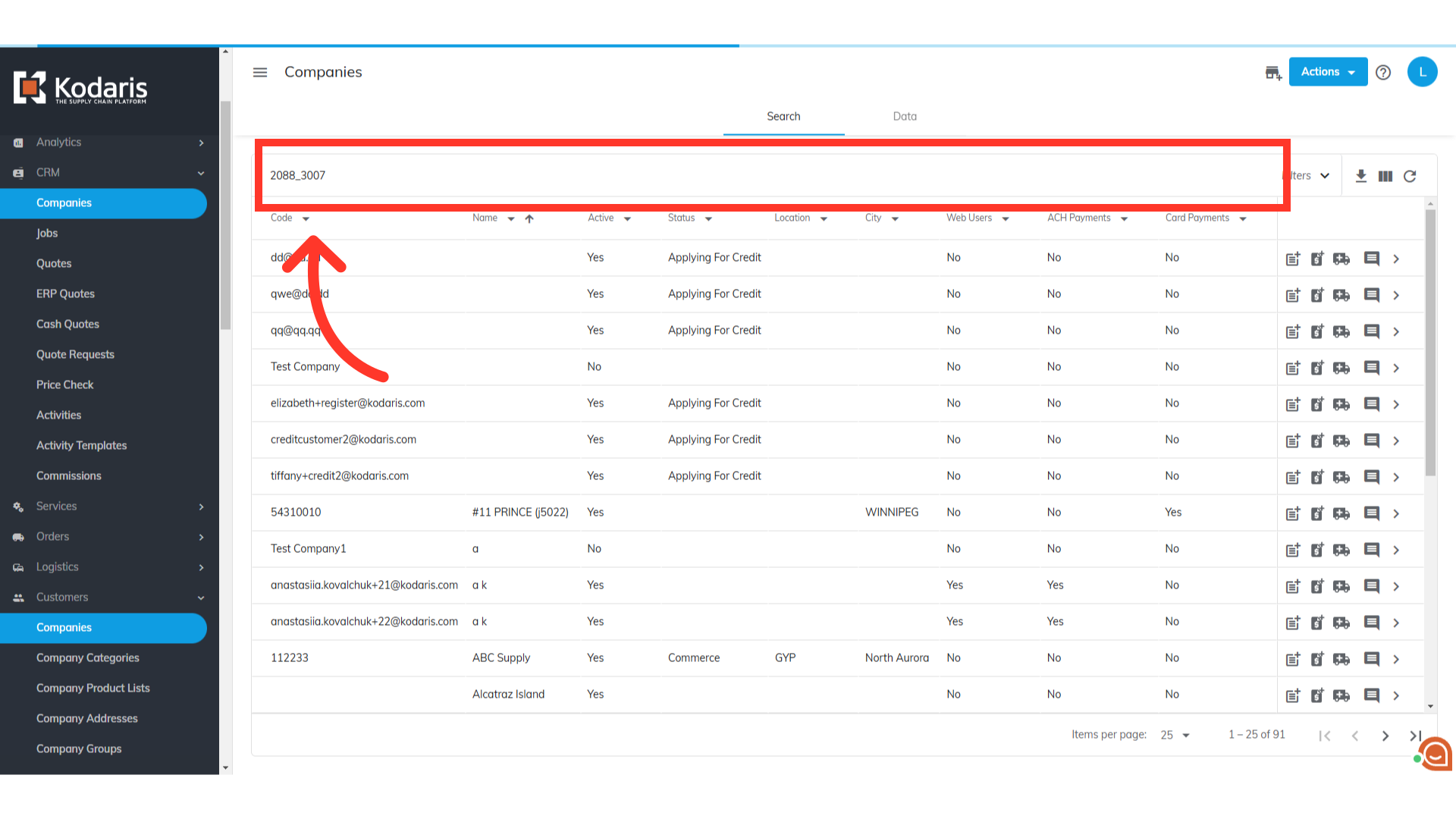Open user avatar L profile
The image size is (1456, 819).
(1422, 72)
